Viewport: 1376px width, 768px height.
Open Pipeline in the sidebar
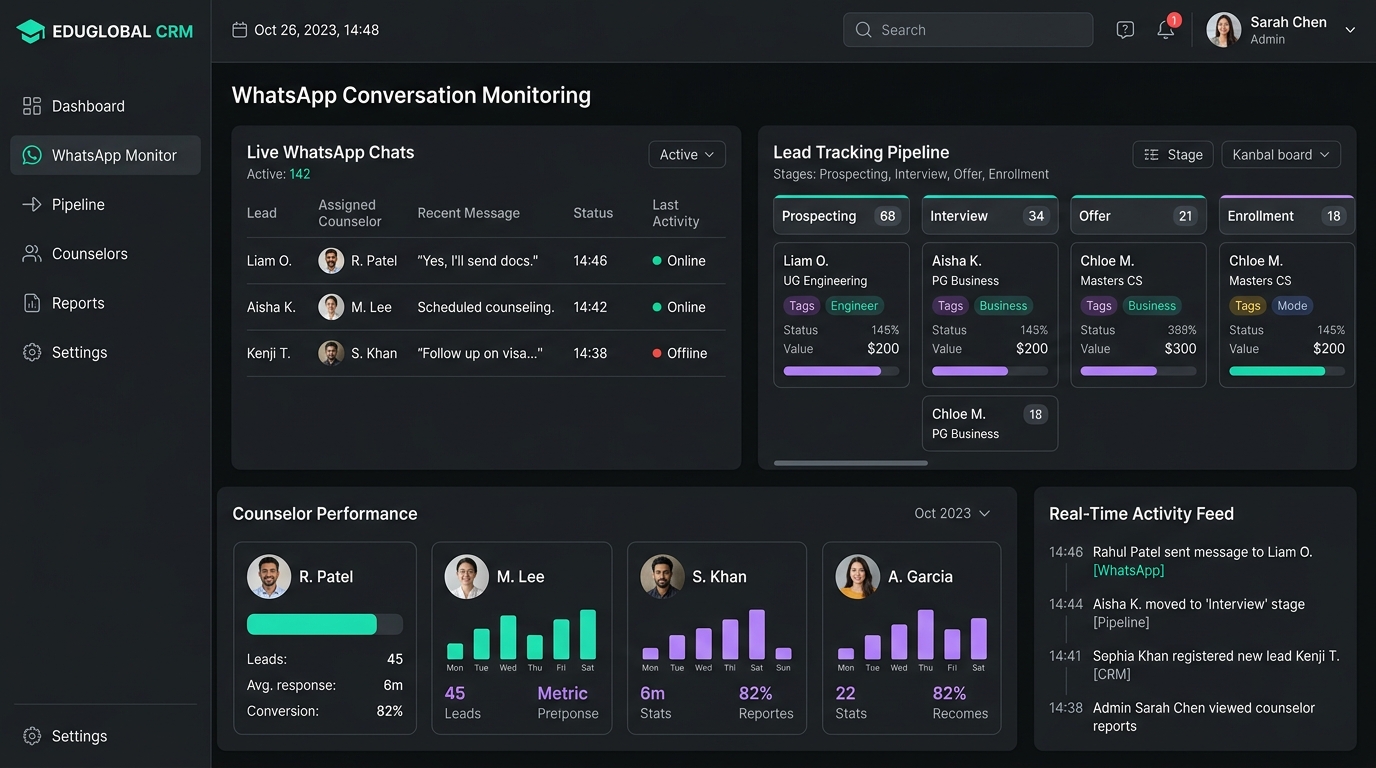105,204
